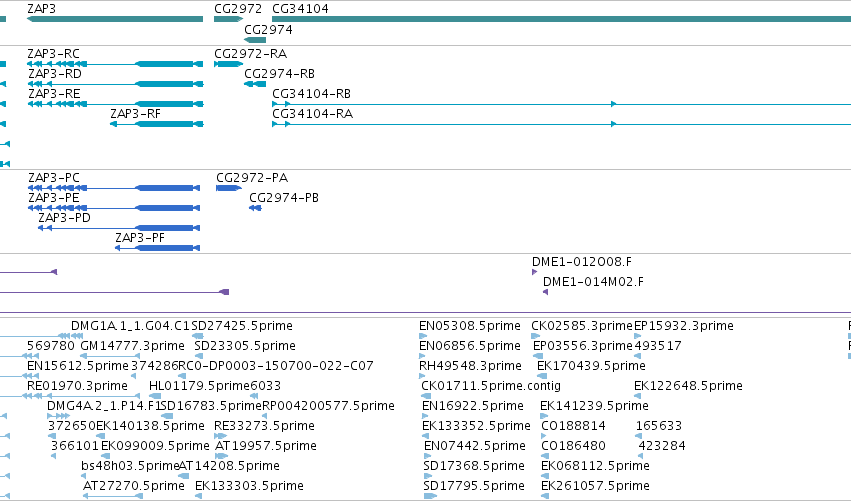Select the AT27270.5prime EST feature
851x501 pixels.
tap(112, 496)
